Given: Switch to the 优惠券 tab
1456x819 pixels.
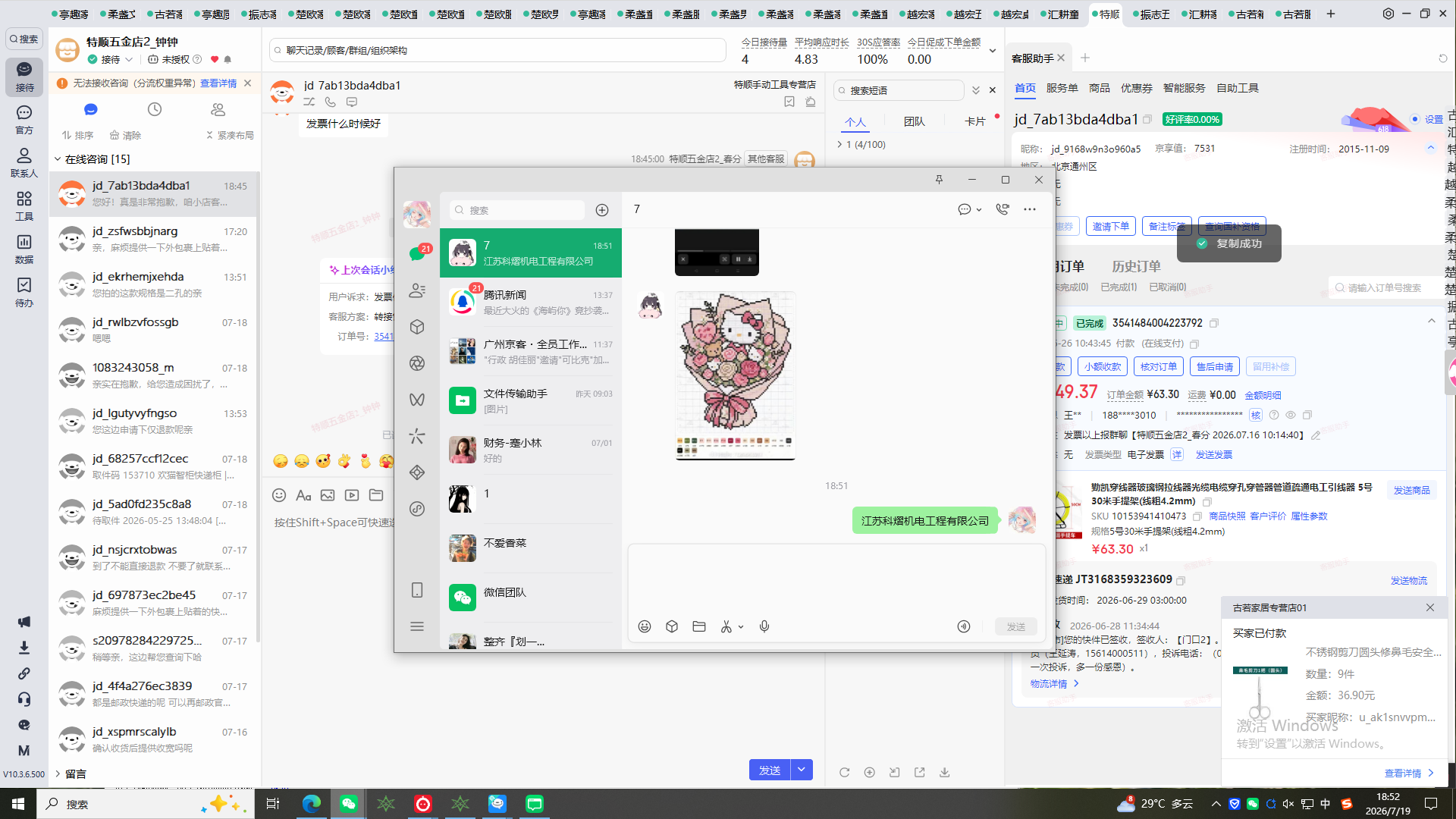Looking at the screenshot, I should [x=1136, y=88].
